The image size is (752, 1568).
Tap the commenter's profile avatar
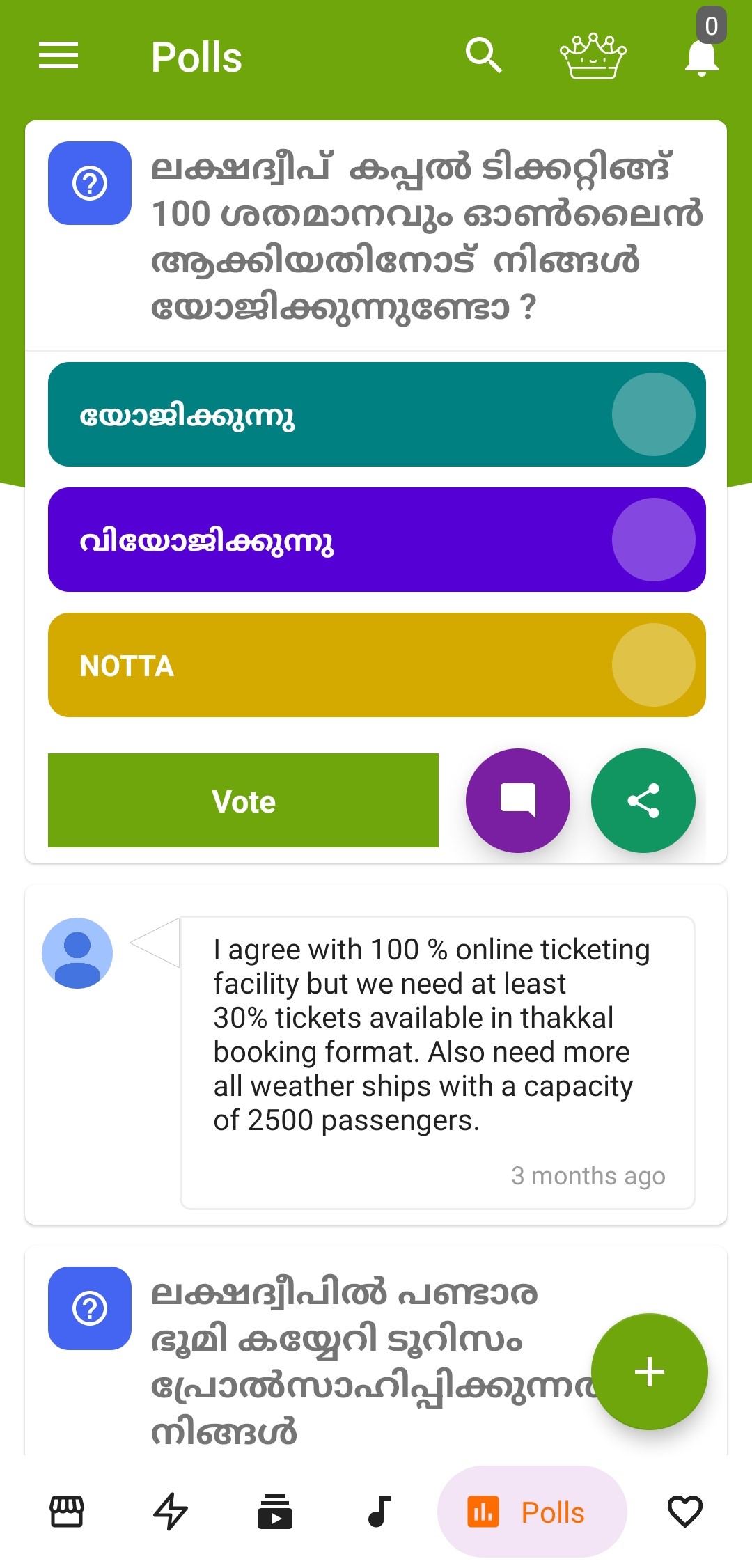coord(77,952)
